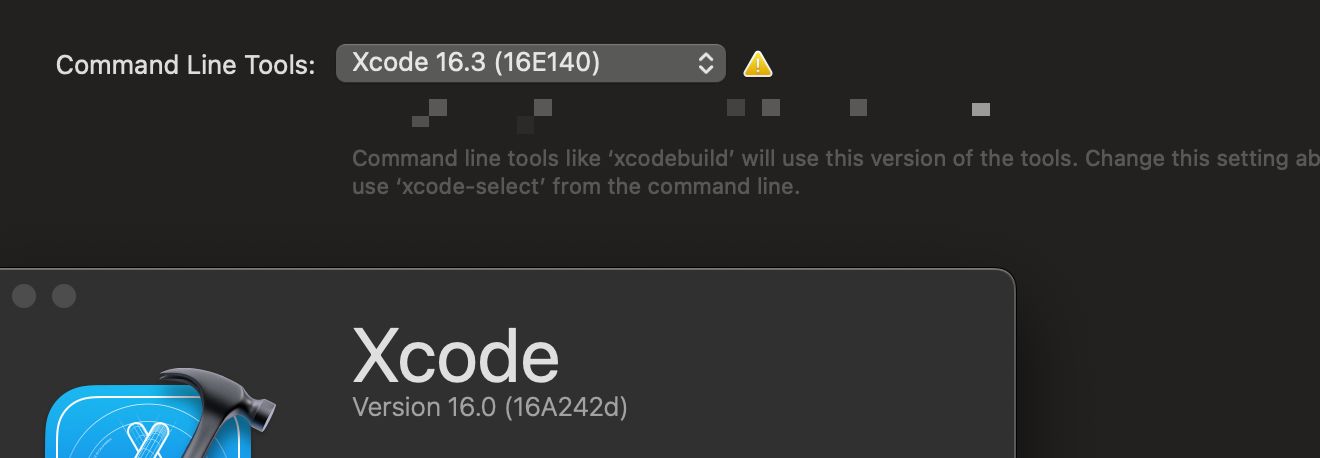Click the "Command Line Tools:" label
This screenshot has height=458, width=1320.
[x=185, y=65]
